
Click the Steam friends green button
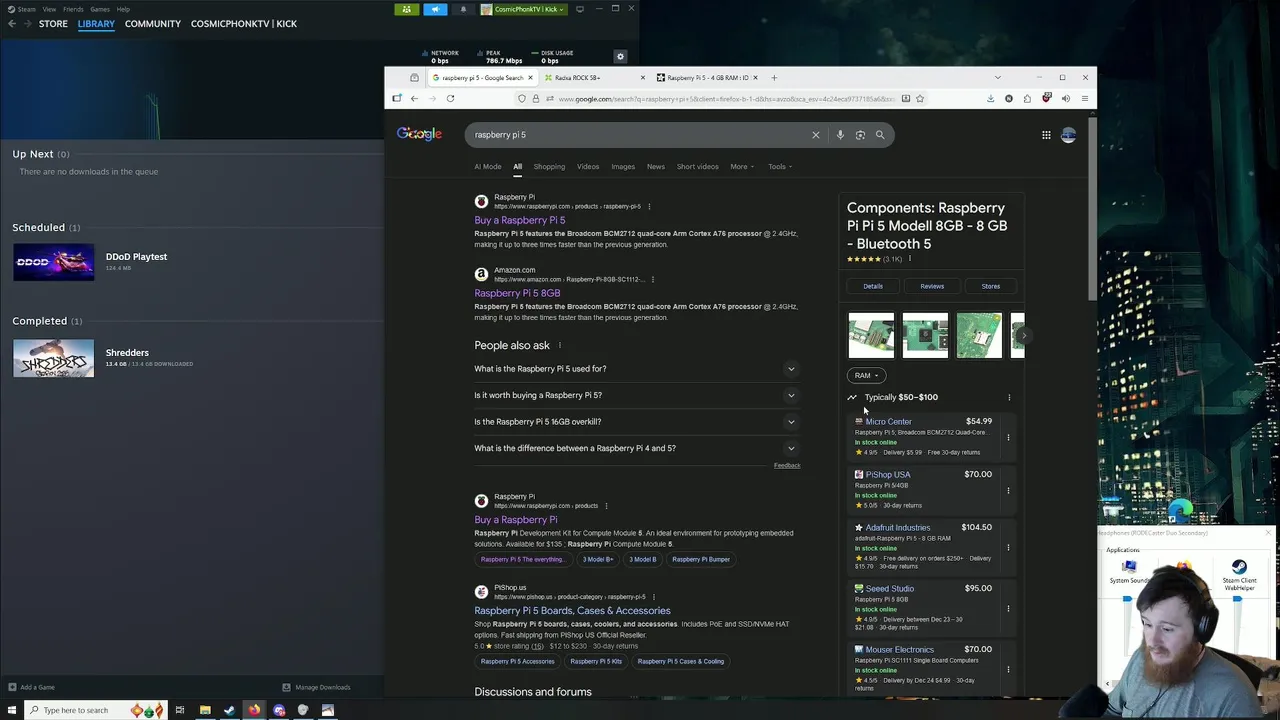point(406,9)
